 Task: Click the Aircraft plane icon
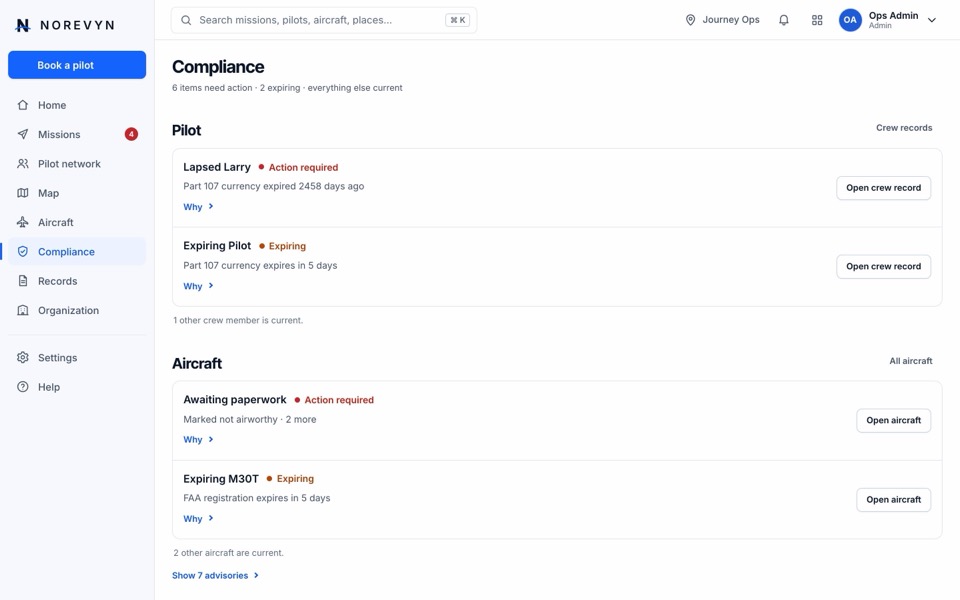(23, 223)
